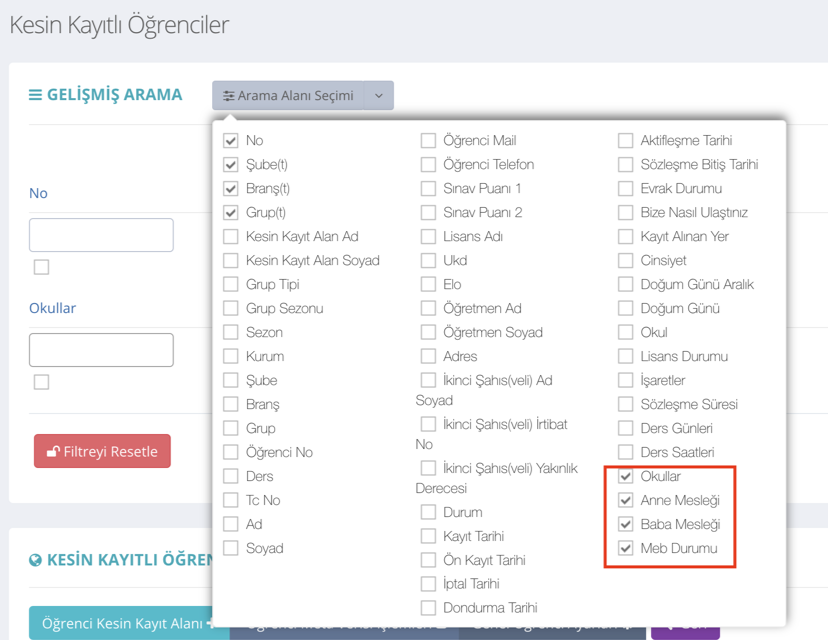Click the Okullar text input field

(101, 350)
